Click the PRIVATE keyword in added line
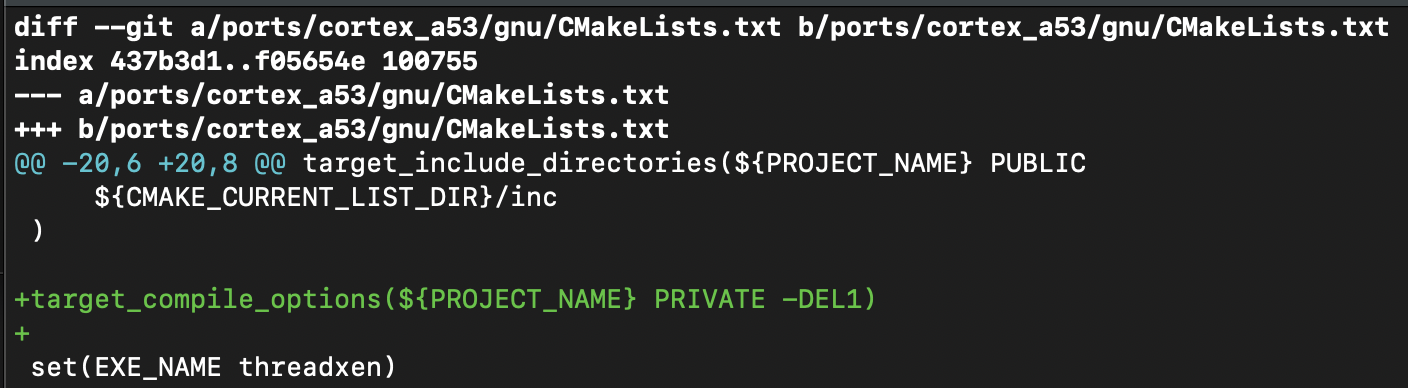 pos(711,300)
